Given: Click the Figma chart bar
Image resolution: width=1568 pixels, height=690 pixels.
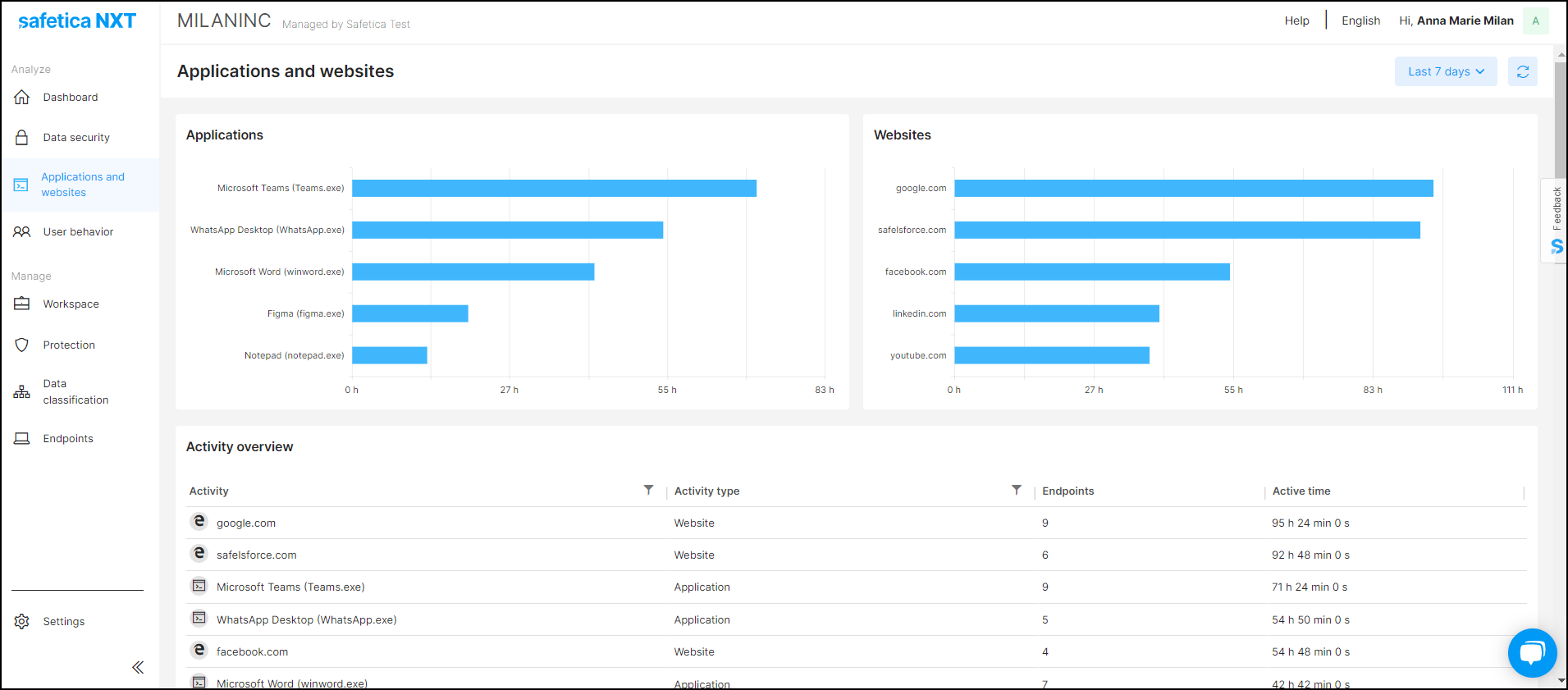Looking at the screenshot, I should pos(409,313).
